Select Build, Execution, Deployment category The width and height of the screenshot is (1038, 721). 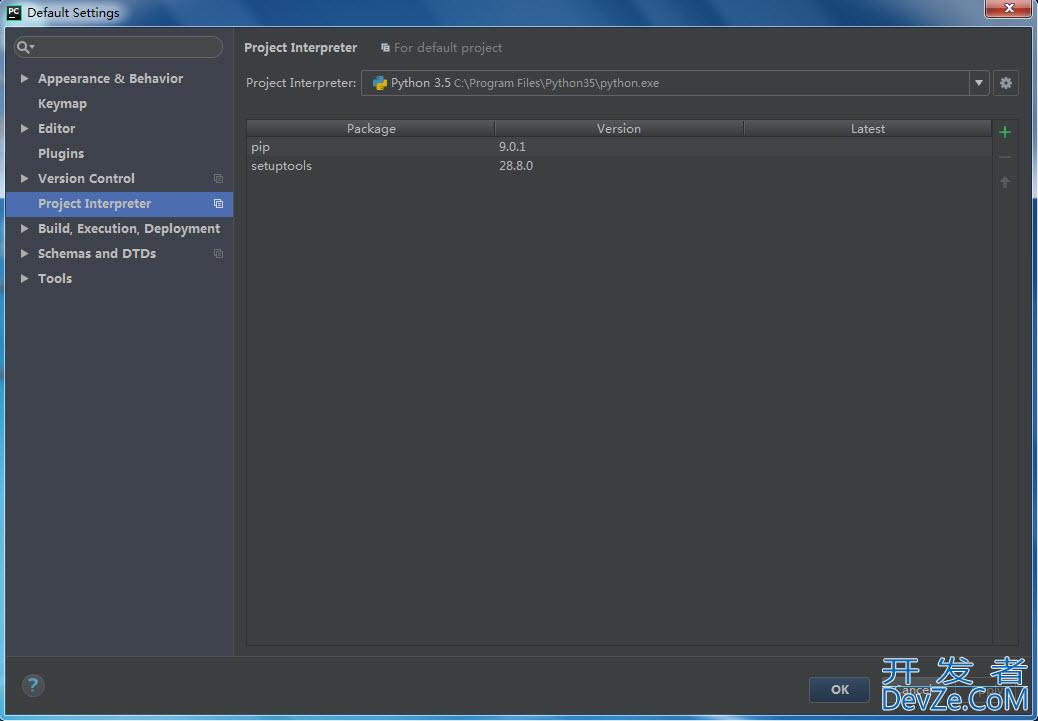click(129, 228)
